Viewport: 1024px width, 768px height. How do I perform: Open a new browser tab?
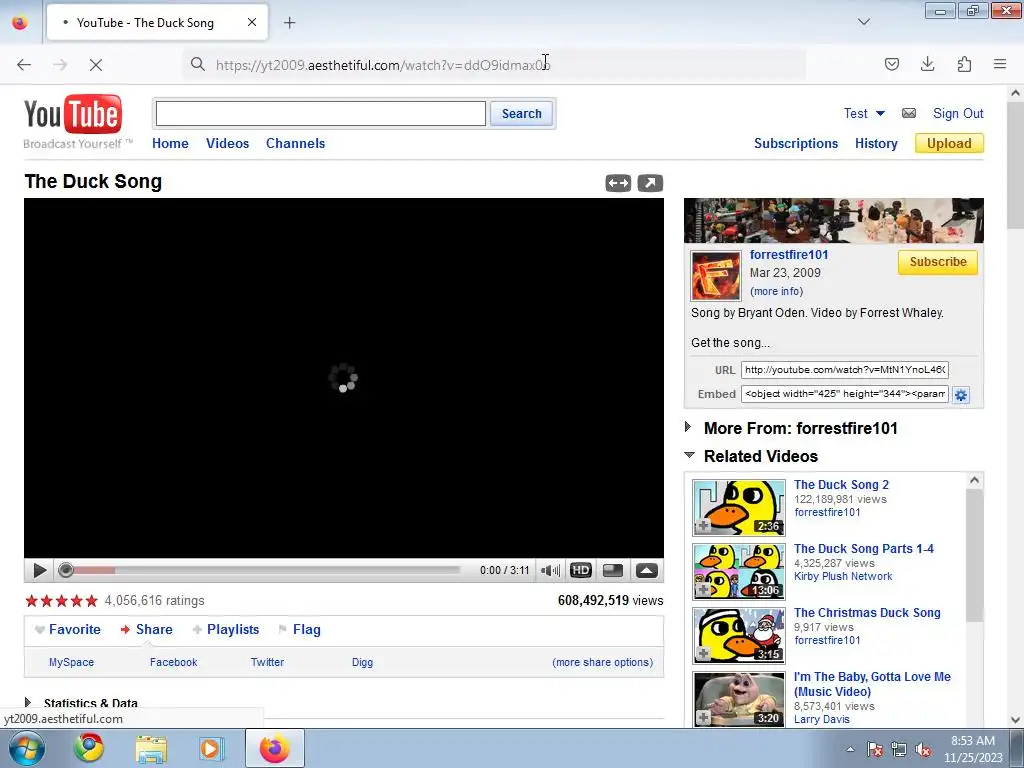[x=289, y=23]
